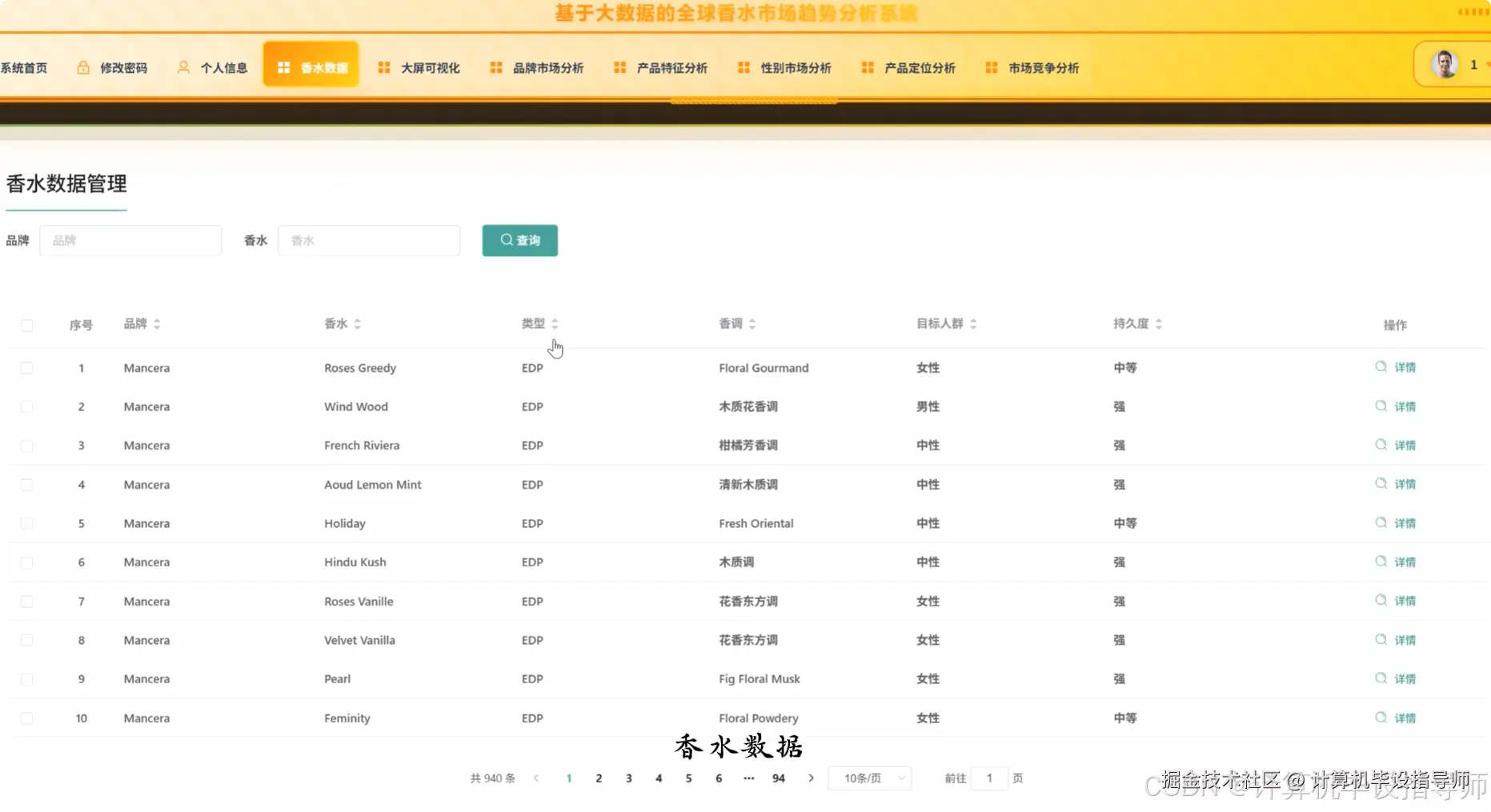1491x812 pixels.
Task: Select the checkbox beside Velvet Vanilla
Action: tap(27, 640)
